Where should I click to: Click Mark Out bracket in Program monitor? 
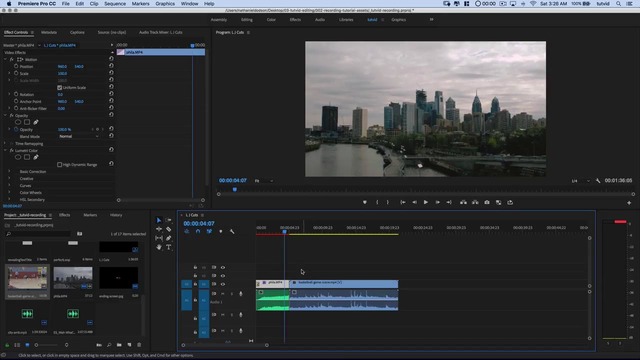388,202
